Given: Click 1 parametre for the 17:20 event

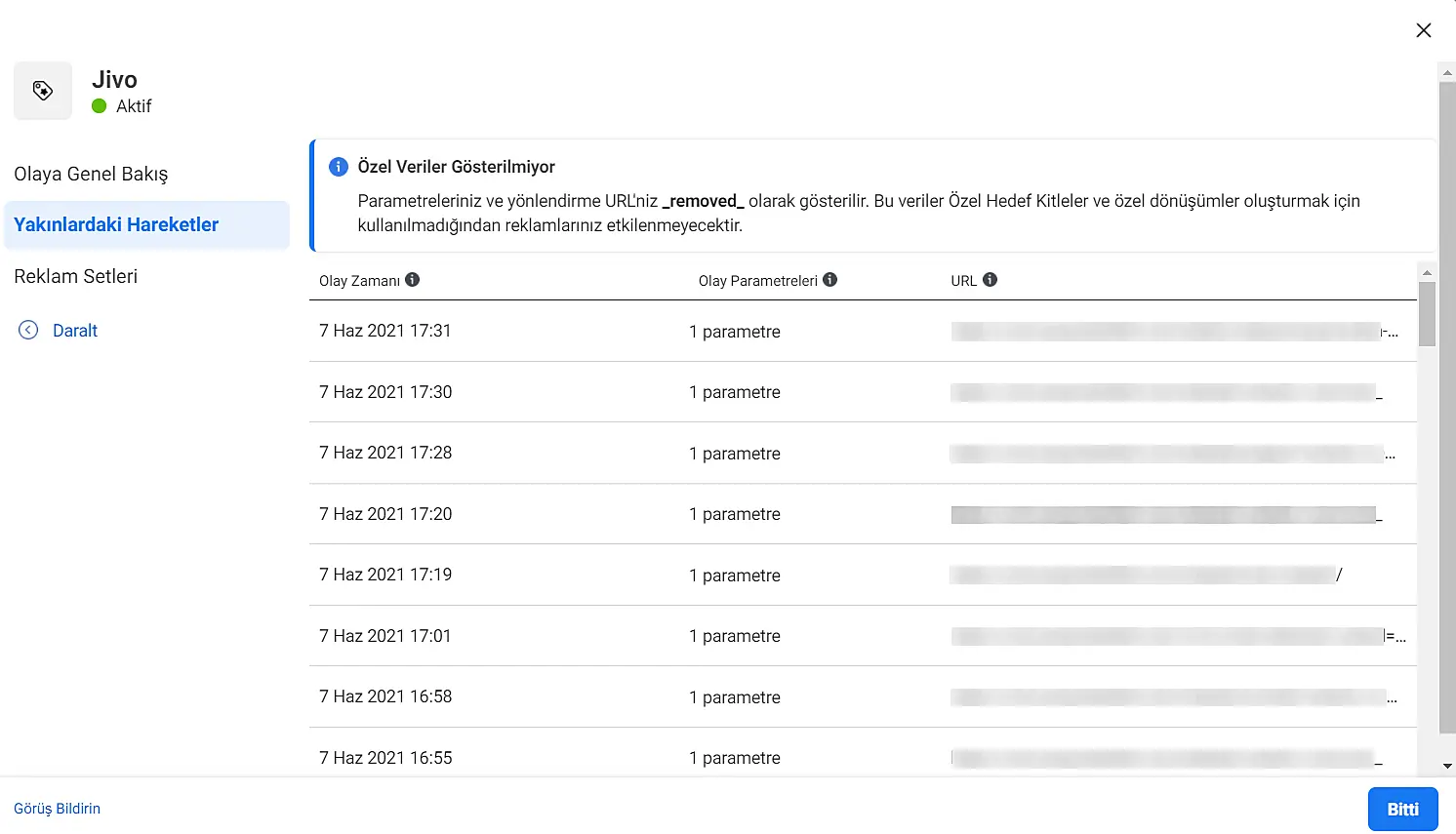Looking at the screenshot, I should tap(735, 514).
